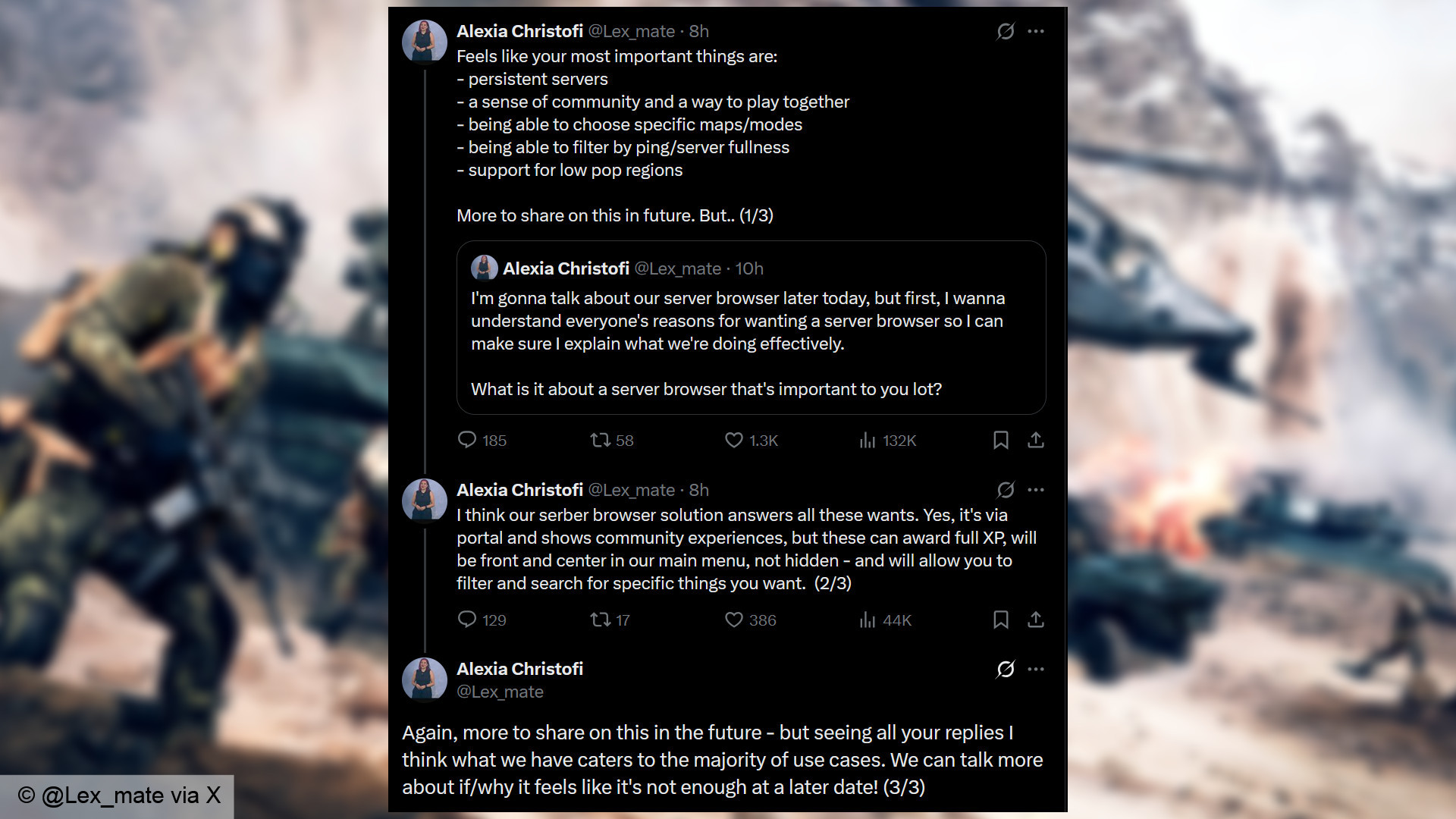Screen dimensions: 1456x819
Task: Click the reply icon on the first tweet
Action: (467, 440)
